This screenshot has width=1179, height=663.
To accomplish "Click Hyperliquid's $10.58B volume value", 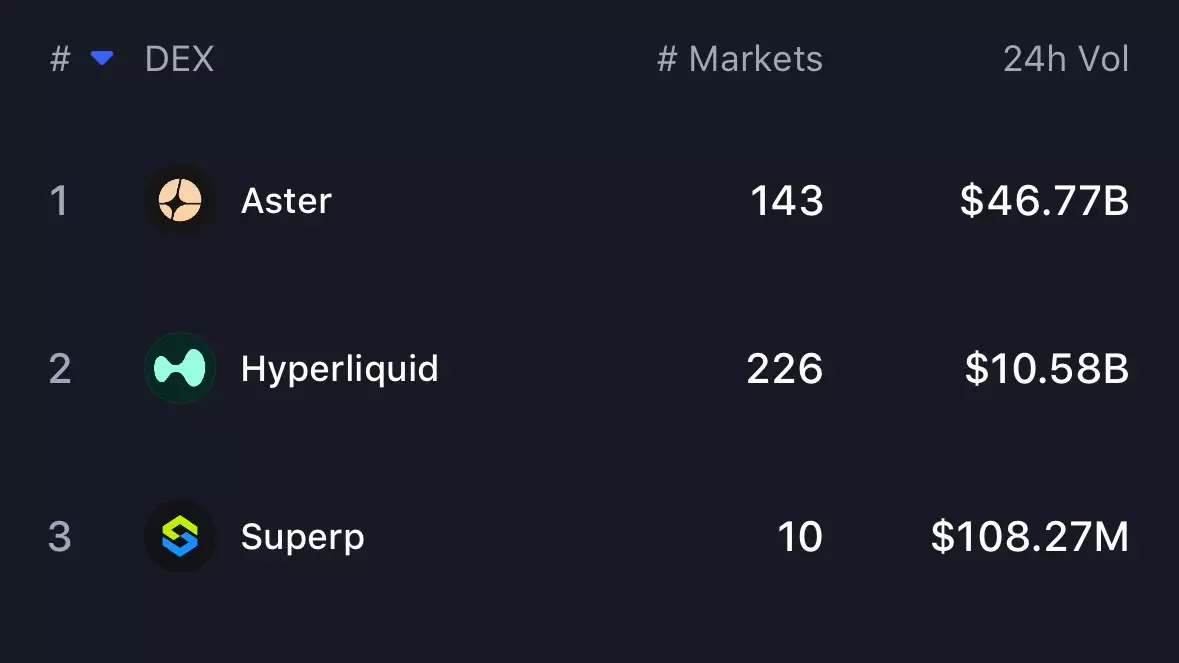I will 1046,369.
